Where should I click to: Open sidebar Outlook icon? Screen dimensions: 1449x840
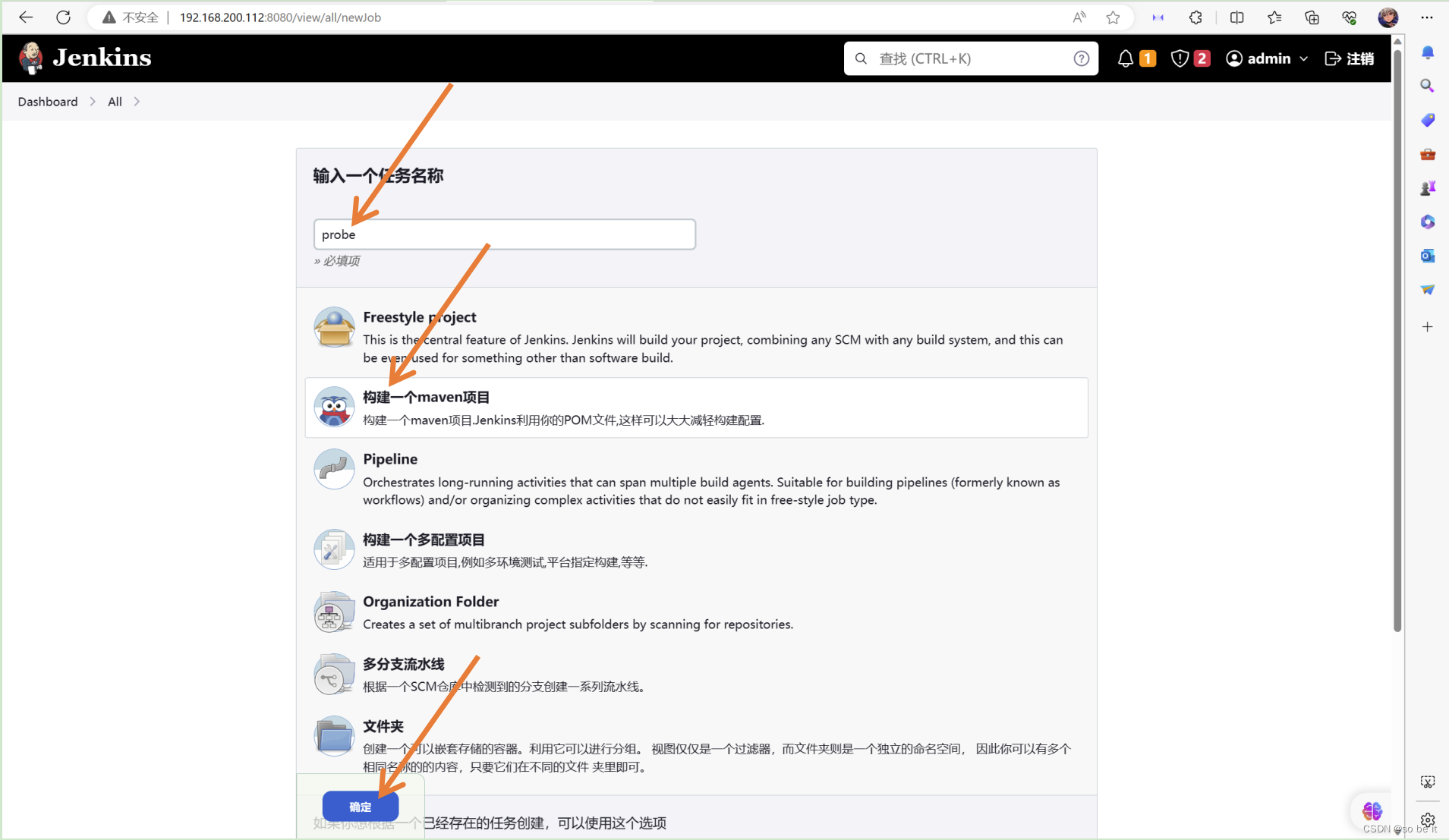pos(1427,256)
